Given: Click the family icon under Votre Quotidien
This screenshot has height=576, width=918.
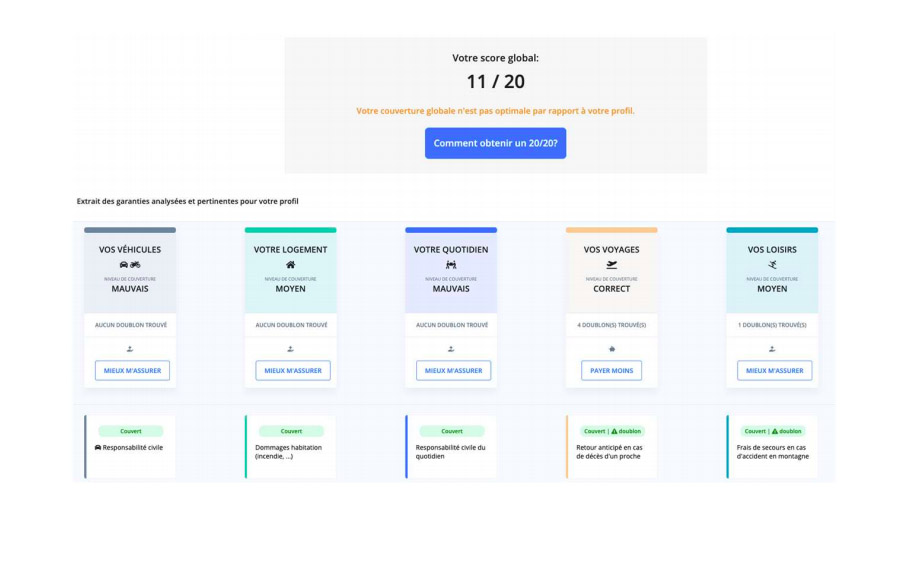Looking at the screenshot, I should 451,265.
